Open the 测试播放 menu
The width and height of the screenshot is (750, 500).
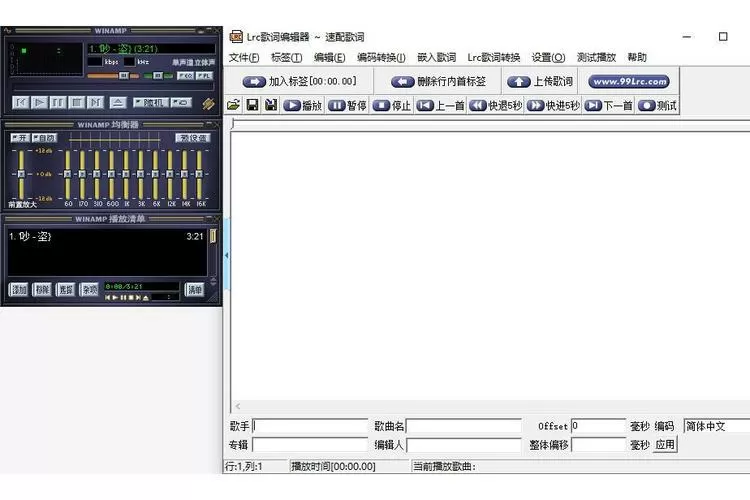click(x=596, y=57)
